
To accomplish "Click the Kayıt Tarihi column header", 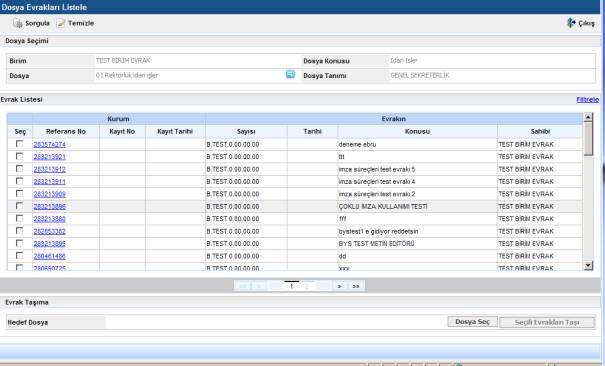I will tap(175, 132).
